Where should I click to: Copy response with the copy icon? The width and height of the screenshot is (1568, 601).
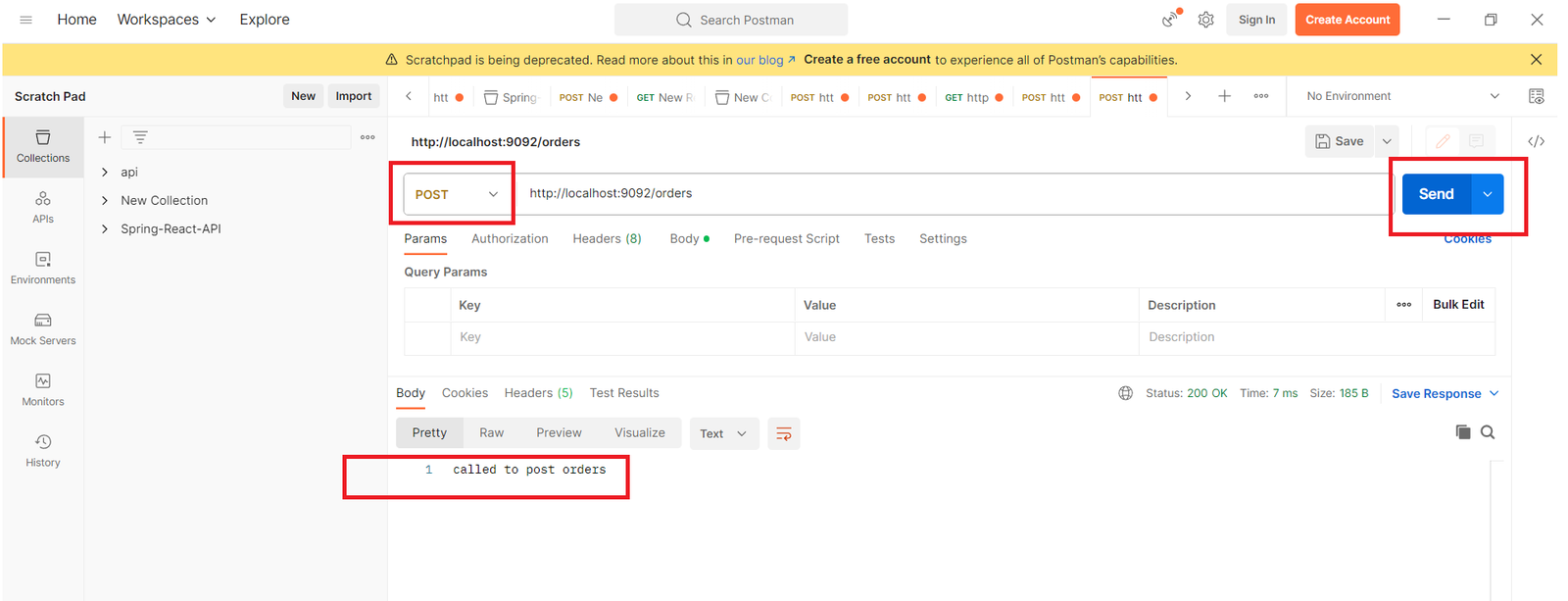click(x=1463, y=432)
